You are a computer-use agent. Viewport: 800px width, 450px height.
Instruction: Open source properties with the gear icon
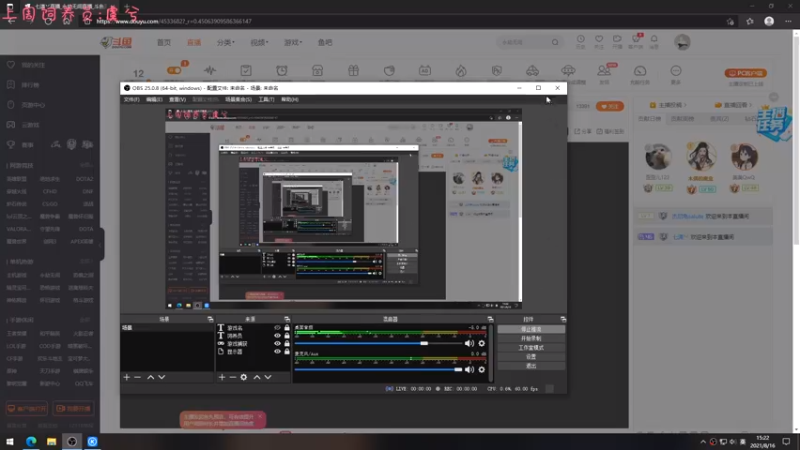coord(244,377)
